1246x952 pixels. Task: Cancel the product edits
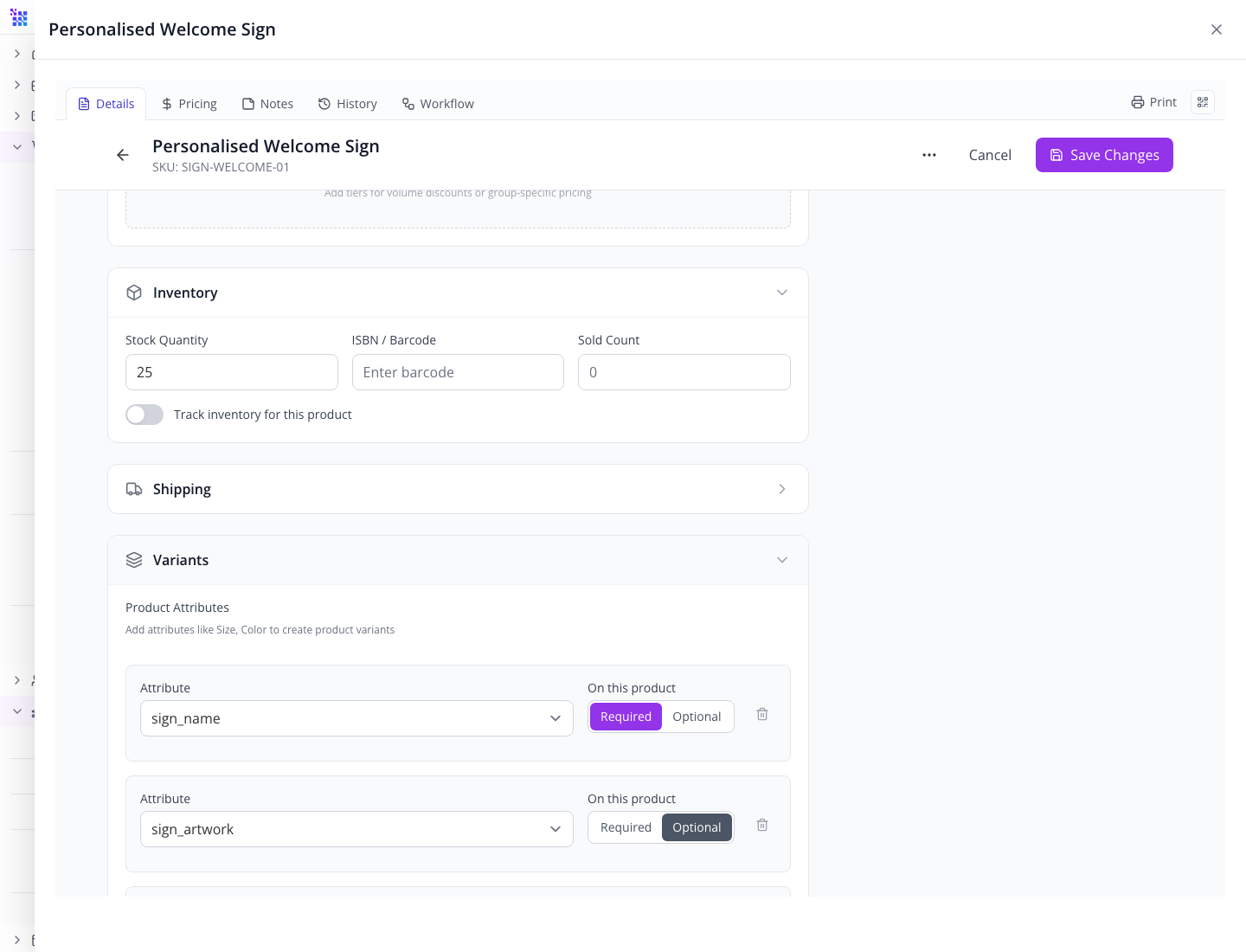[x=990, y=155]
